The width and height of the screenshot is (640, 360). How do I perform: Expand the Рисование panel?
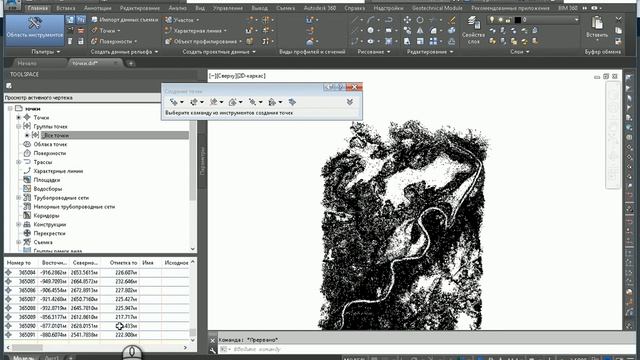[x=373, y=52]
